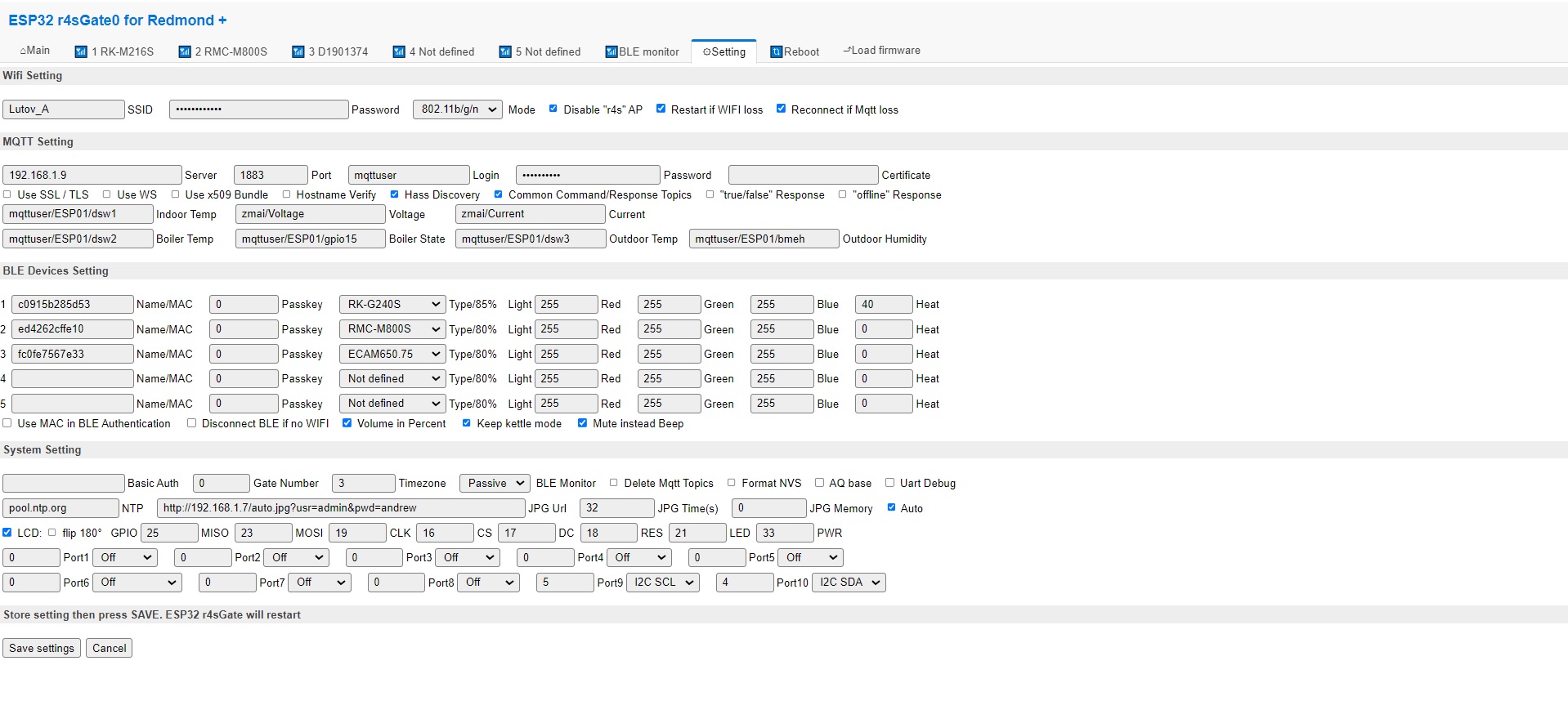Click the Reboot icon
The width and height of the screenshot is (1568, 710).
pos(777,51)
